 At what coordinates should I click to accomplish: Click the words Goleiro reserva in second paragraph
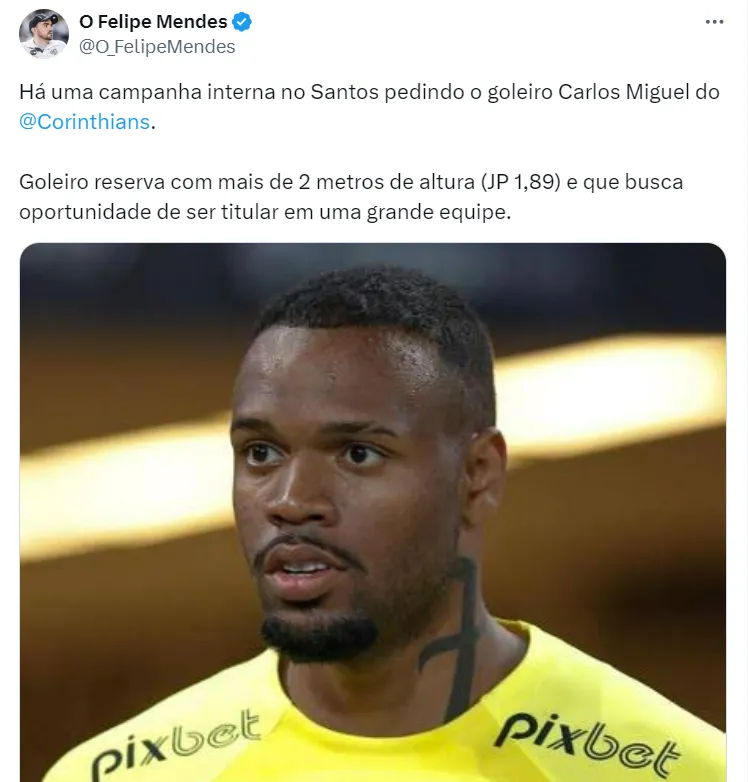[x=92, y=182]
